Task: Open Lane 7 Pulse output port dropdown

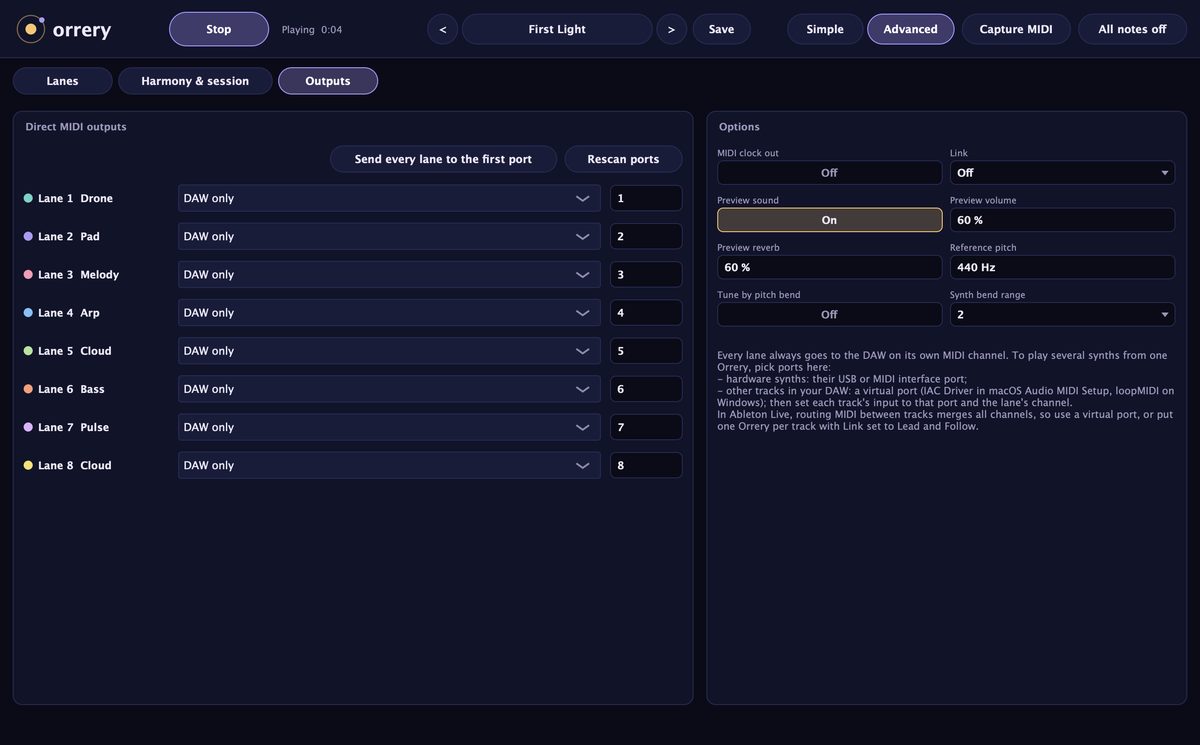Action: click(389, 427)
